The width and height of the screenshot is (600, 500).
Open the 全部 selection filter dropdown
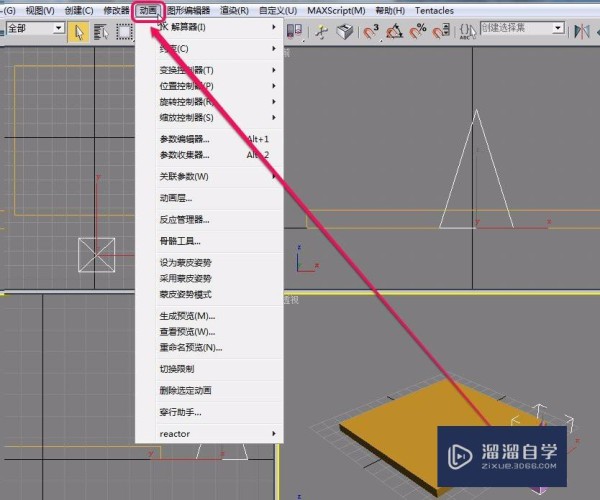coord(59,28)
